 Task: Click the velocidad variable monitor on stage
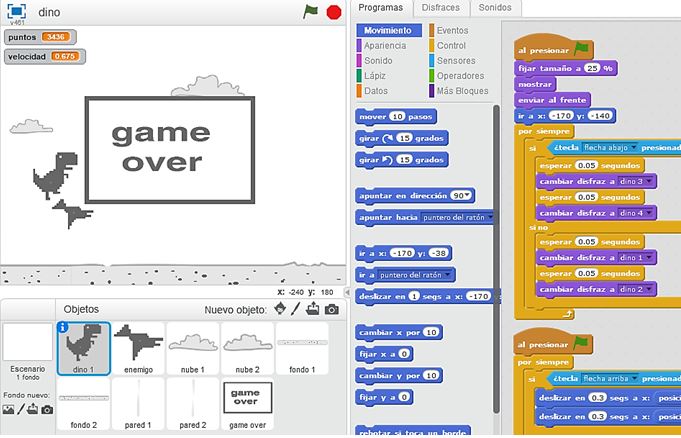45,56
